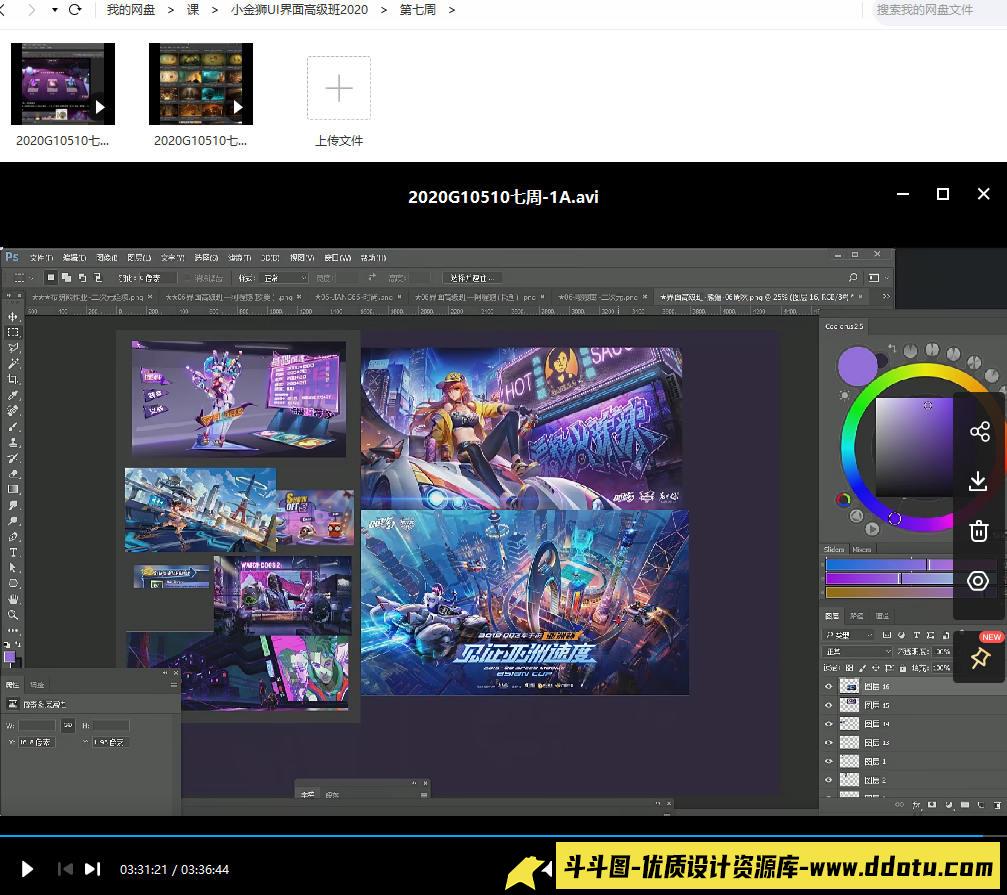This screenshot has height=895, width=1007.
Task: Click the download icon on player sidebar
Action: (x=978, y=481)
